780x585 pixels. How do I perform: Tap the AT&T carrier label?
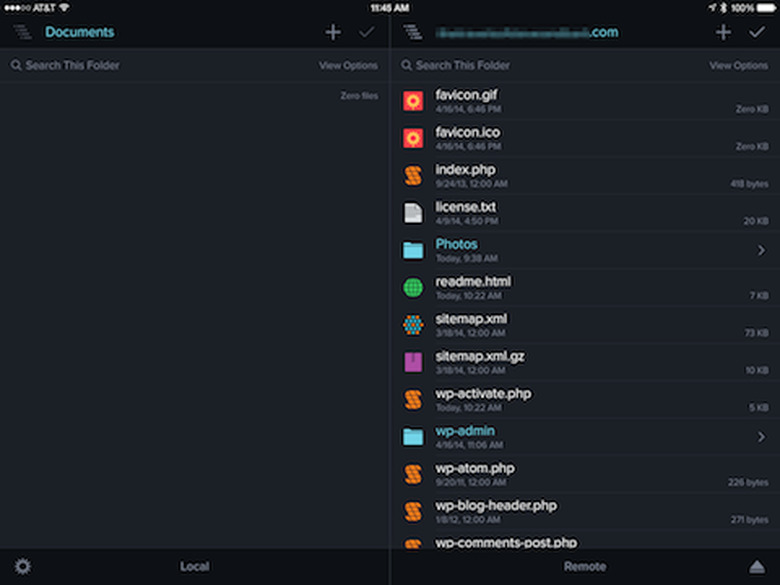[x=44, y=8]
